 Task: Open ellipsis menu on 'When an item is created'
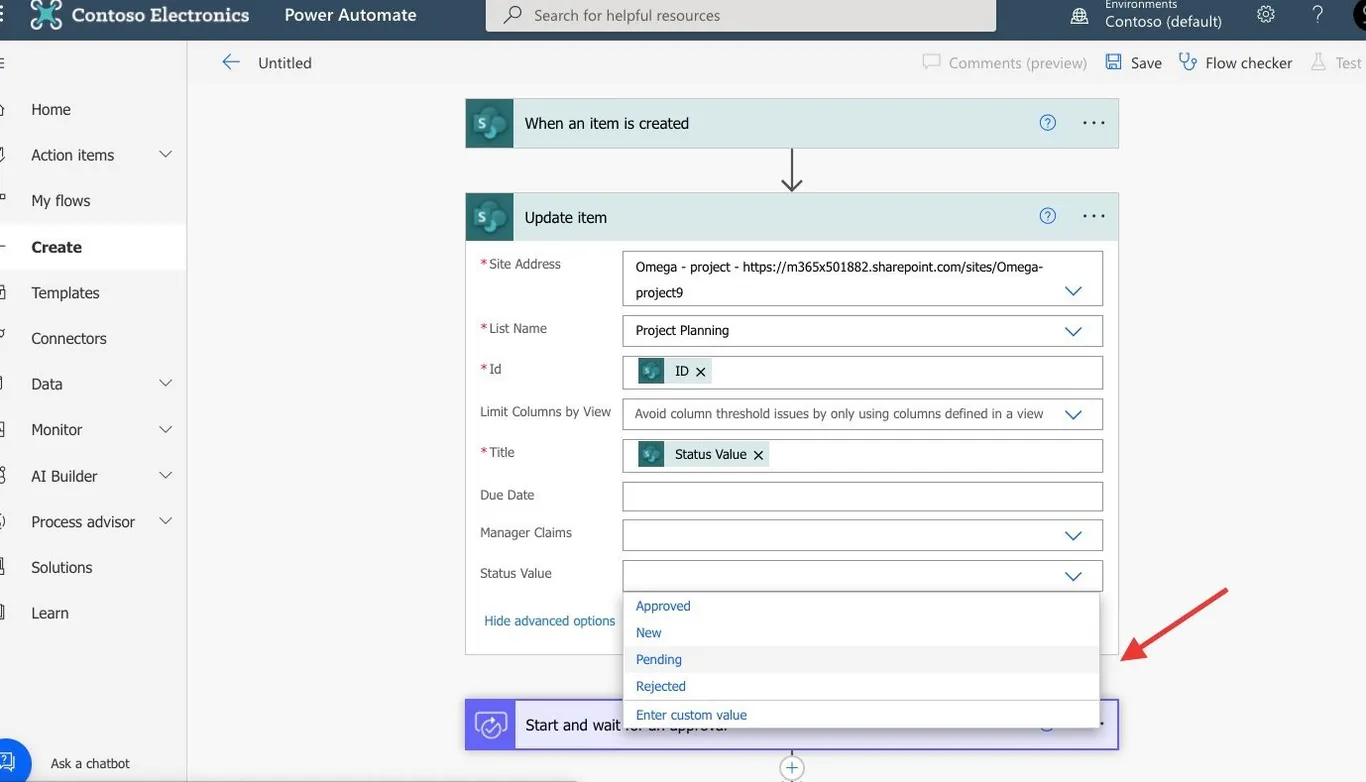[x=1094, y=123]
